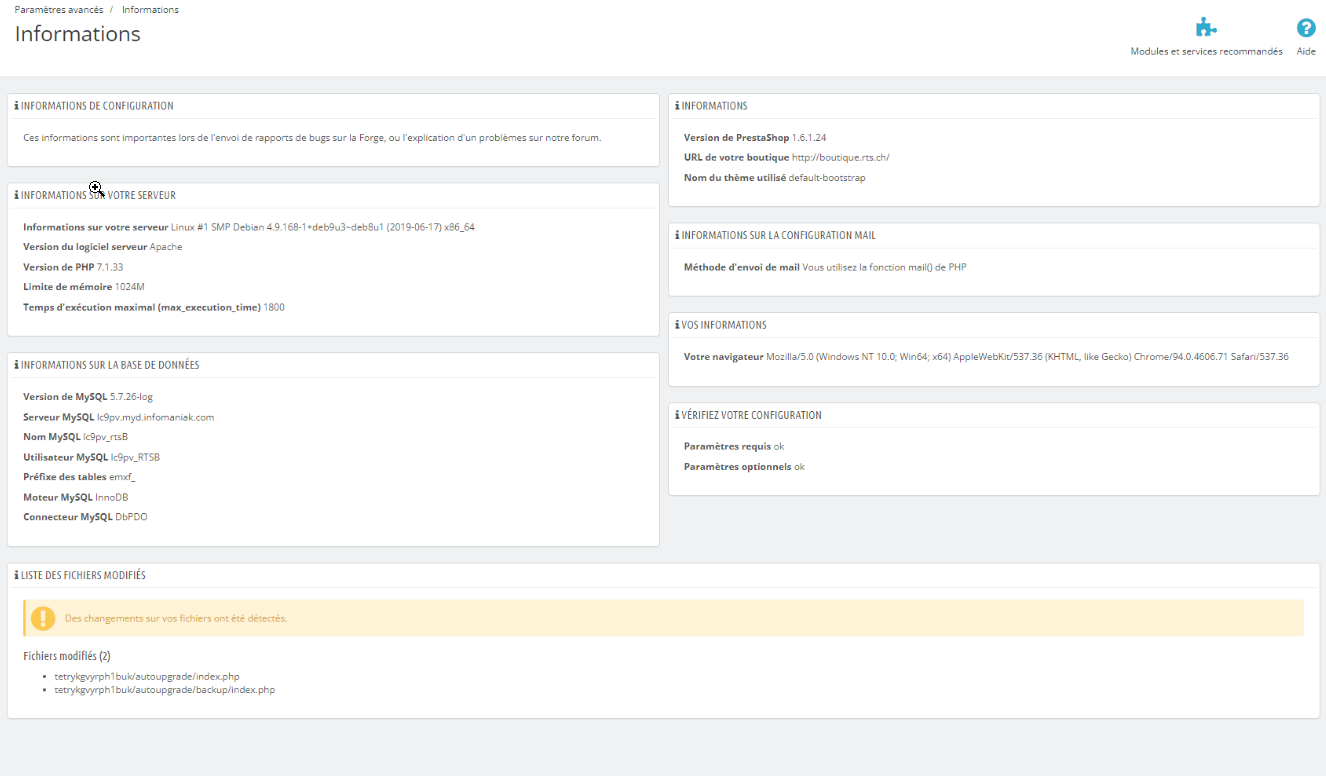Click theme name default-bootstrap
Viewport: 1326px width, 776px height.
[x=827, y=178]
